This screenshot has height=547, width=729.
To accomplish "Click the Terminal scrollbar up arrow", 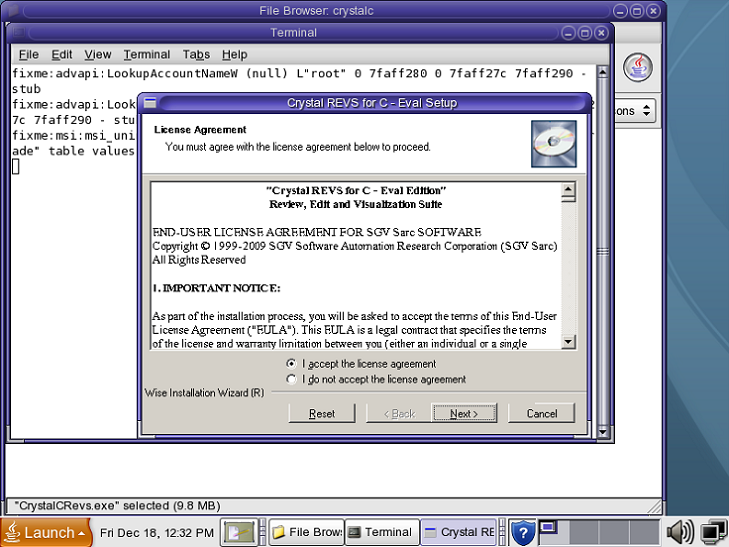I will tap(603, 72).
